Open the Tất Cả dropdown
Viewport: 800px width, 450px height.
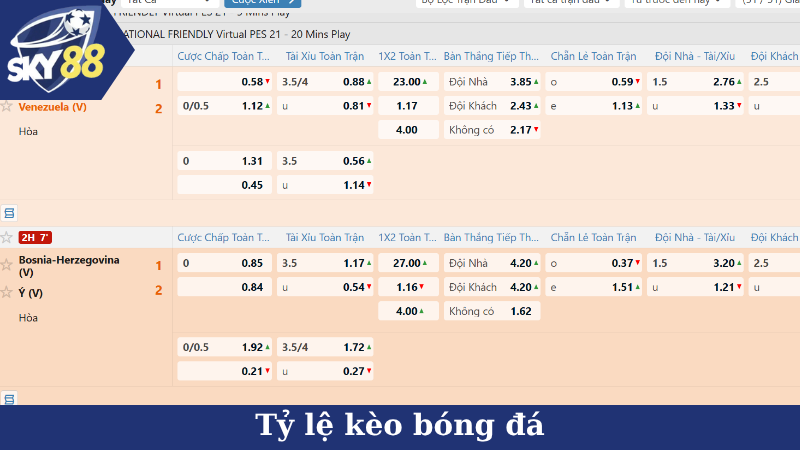pyautogui.click(x=168, y=3)
